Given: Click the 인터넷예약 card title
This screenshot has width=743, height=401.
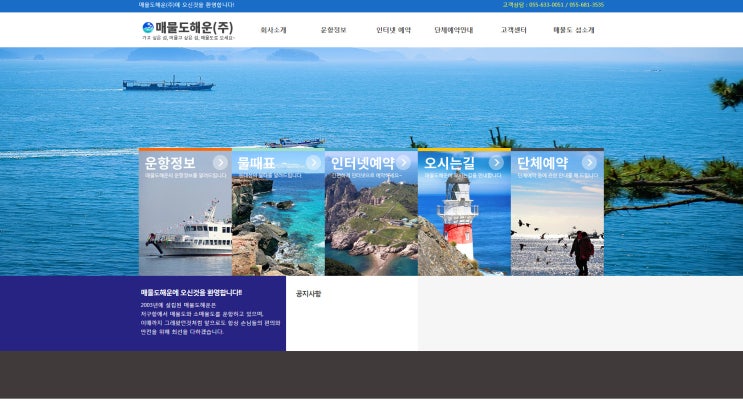Looking at the screenshot, I should [362, 163].
